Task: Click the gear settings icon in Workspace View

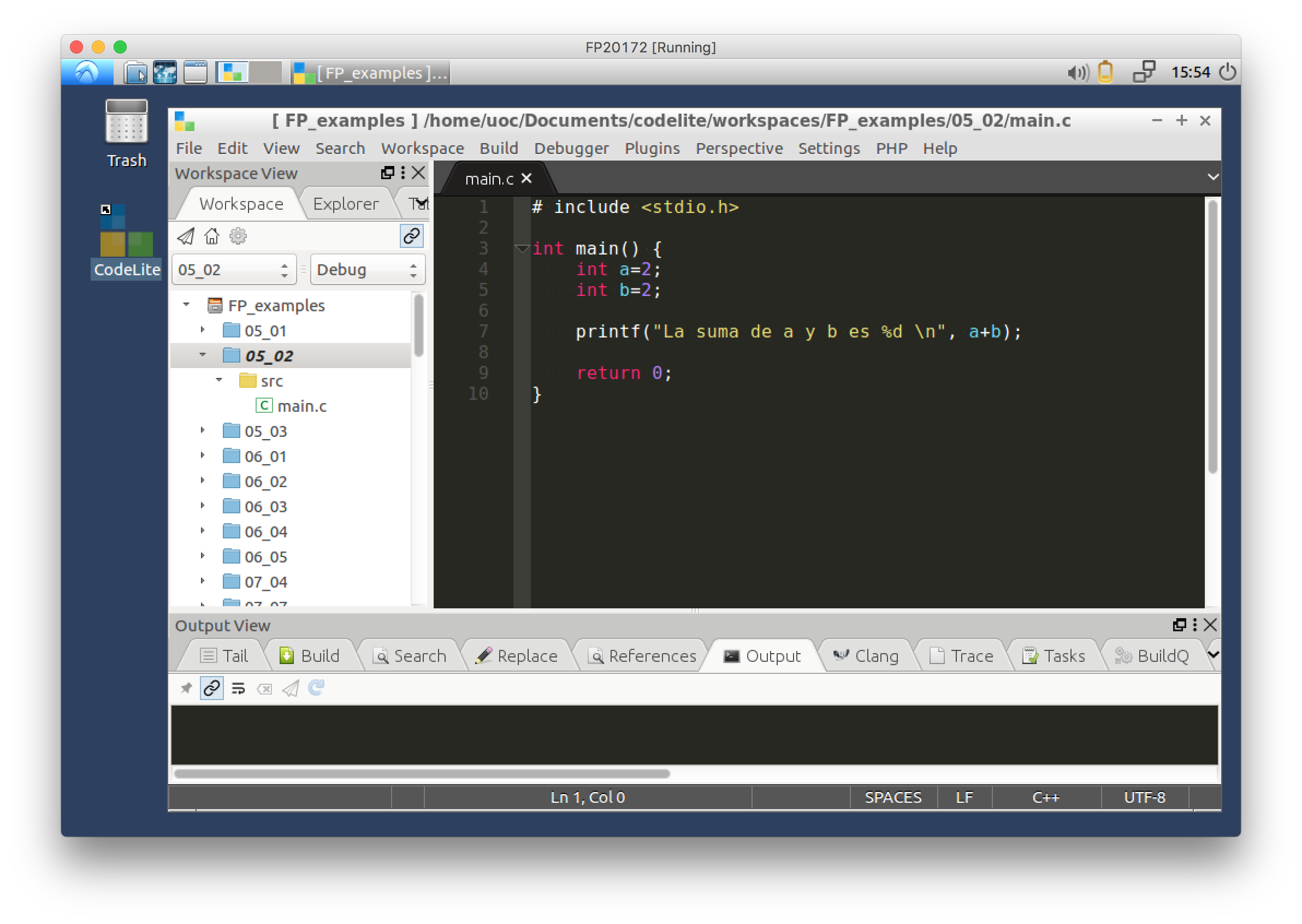Action: coord(238,235)
